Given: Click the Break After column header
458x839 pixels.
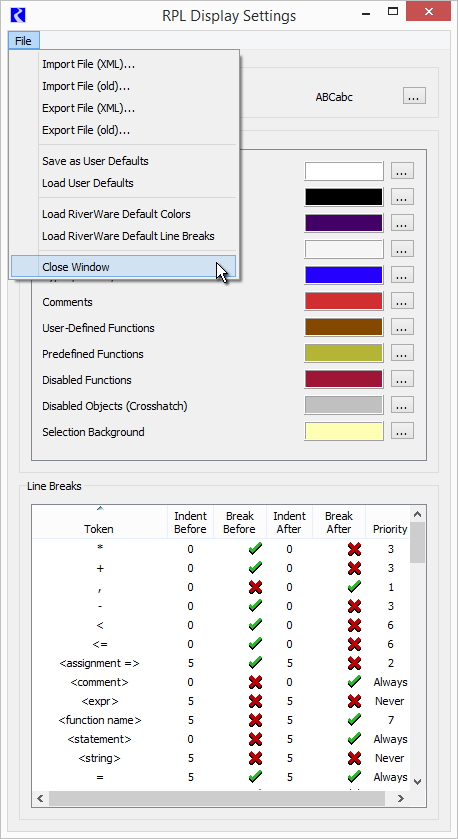Looking at the screenshot, I should 339,522.
